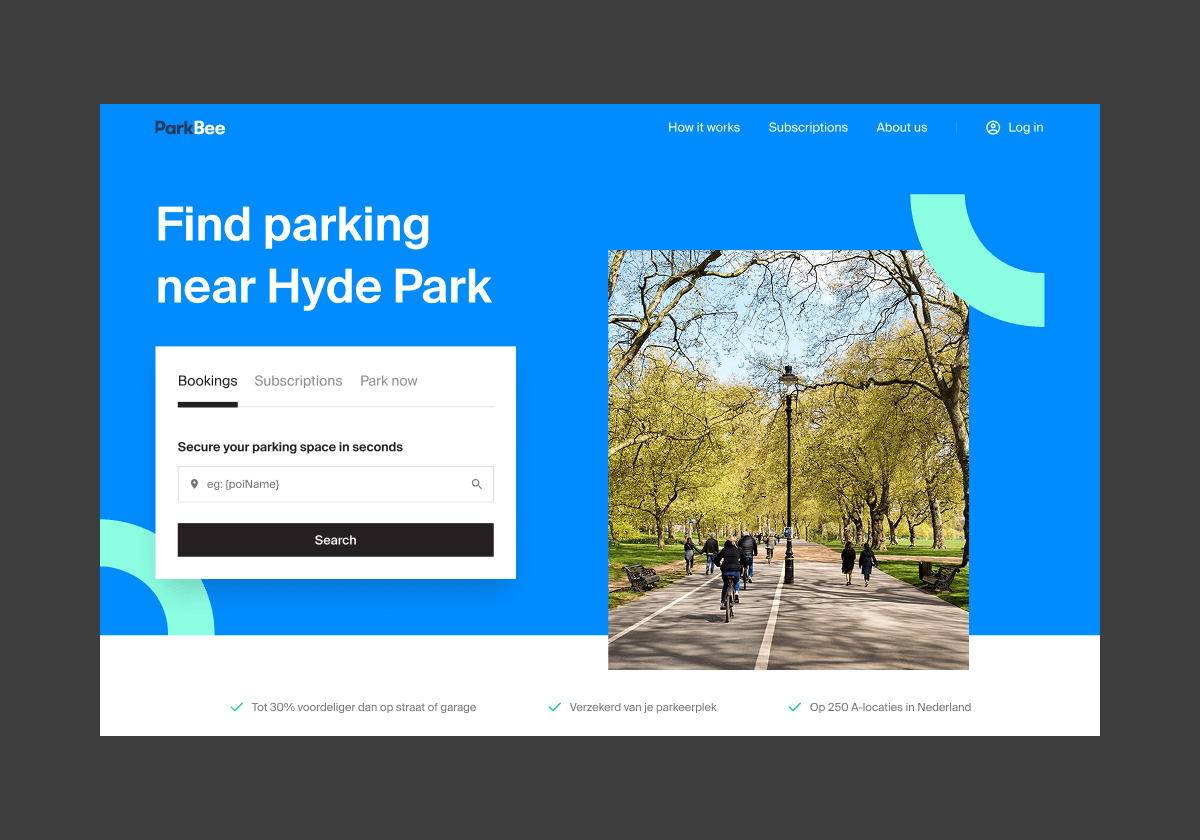
Task: Select the Bookings tab
Action: coord(208,381)
